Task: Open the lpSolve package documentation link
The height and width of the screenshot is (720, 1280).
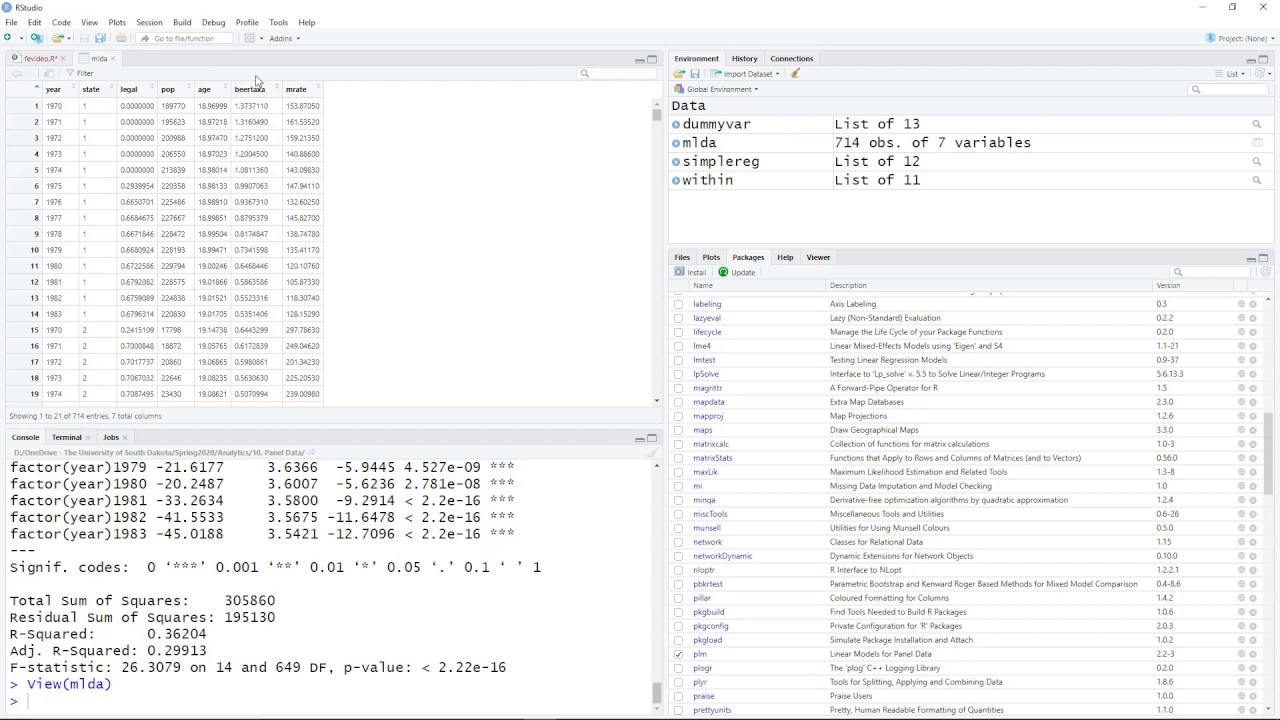Action: pyautogui.click(x=705, y=374)
